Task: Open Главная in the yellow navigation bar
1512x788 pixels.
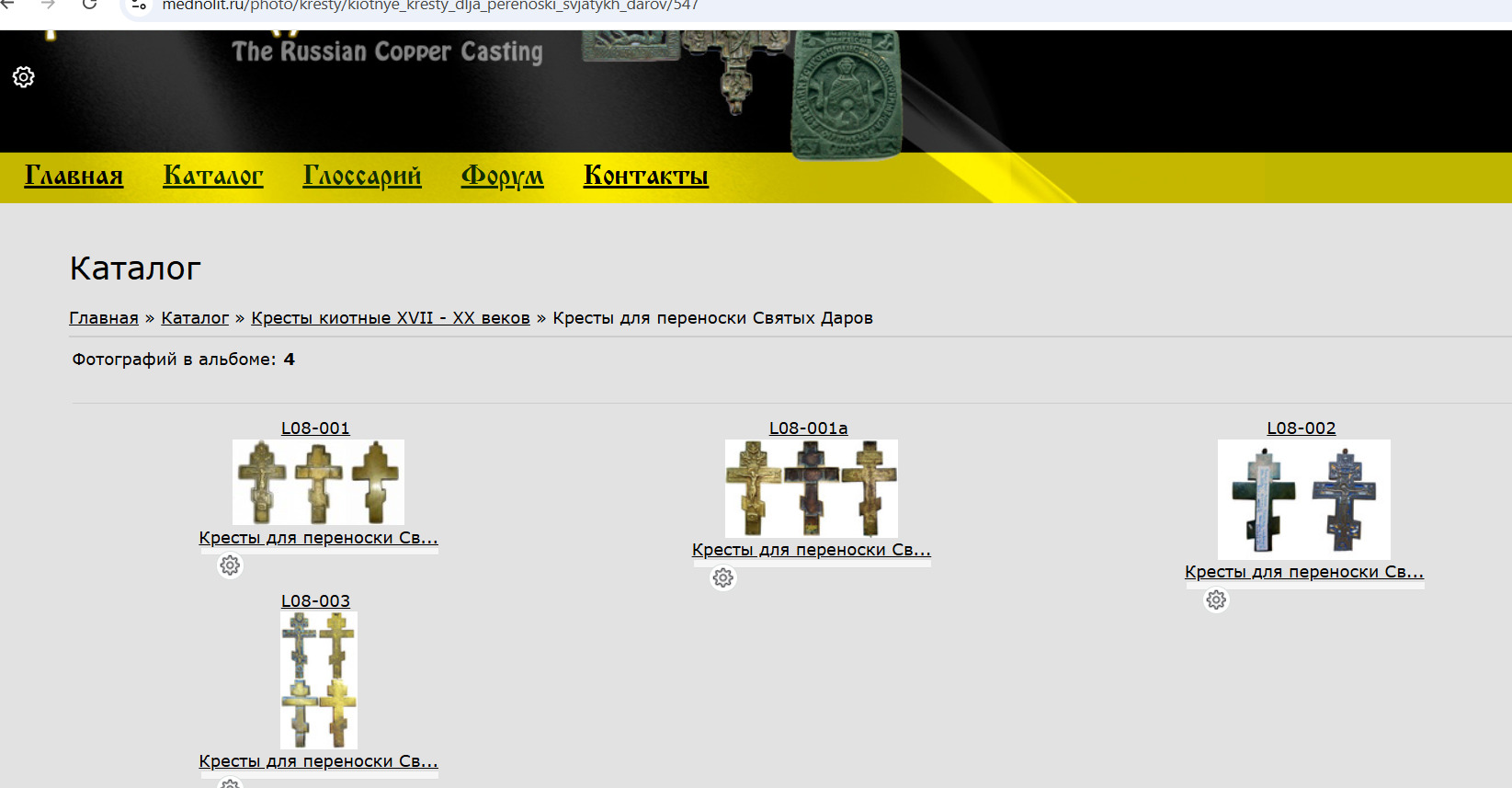Action: (x=74, y=176)
